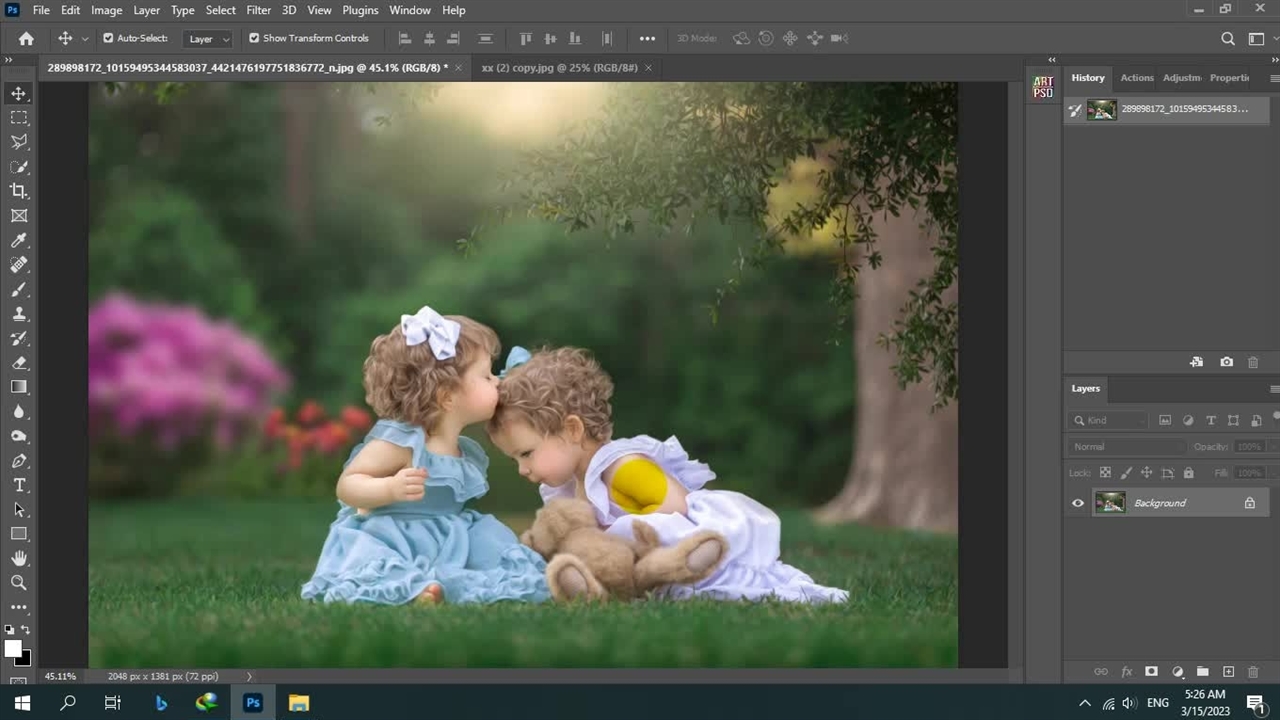
Task: Select the Crop tool
Action: 19,191
